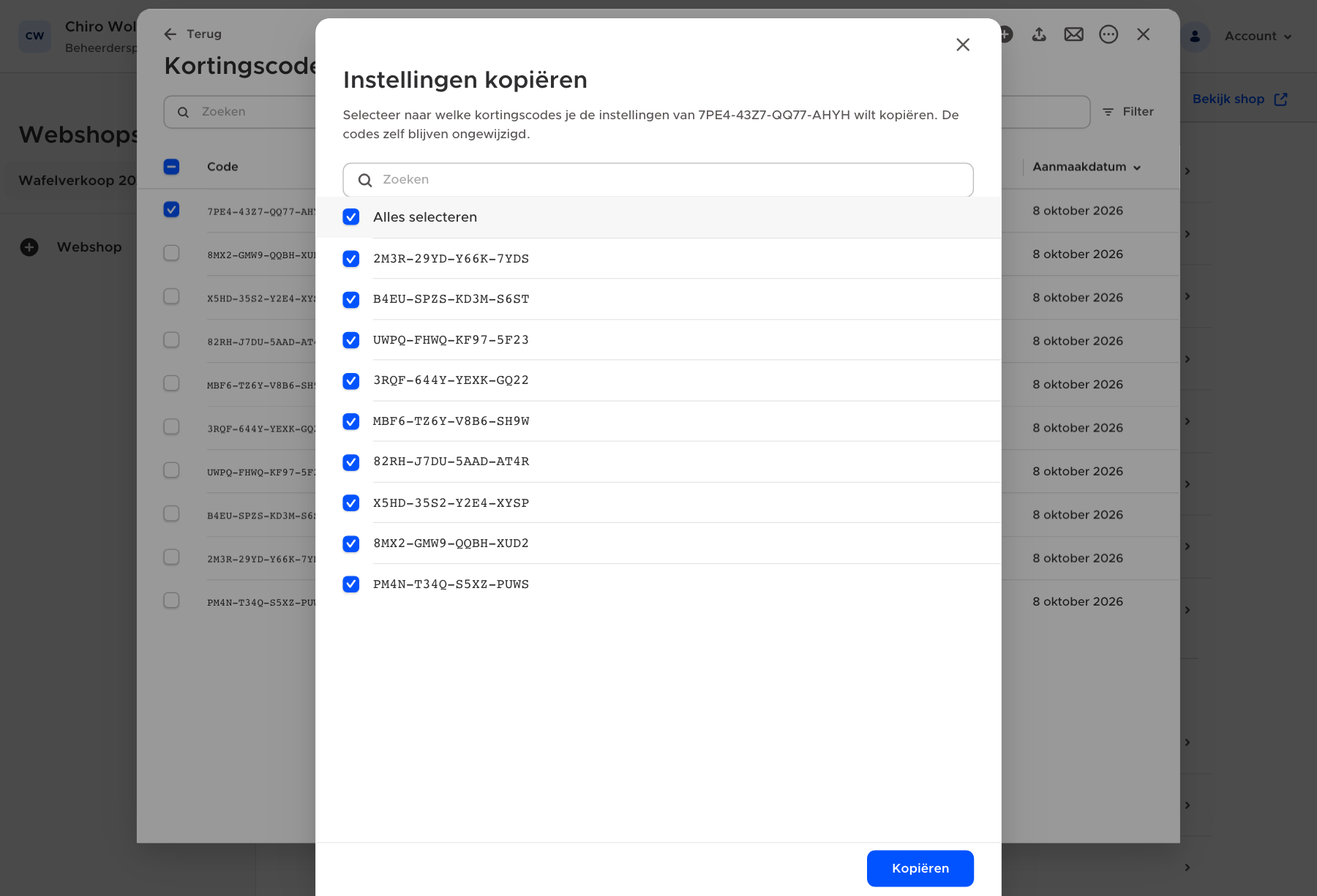This screenshot has height=896, width=1317.
Task: Check row PM4N-T34Q-S5XZ in background table
Action: click(x=171, y=601)
